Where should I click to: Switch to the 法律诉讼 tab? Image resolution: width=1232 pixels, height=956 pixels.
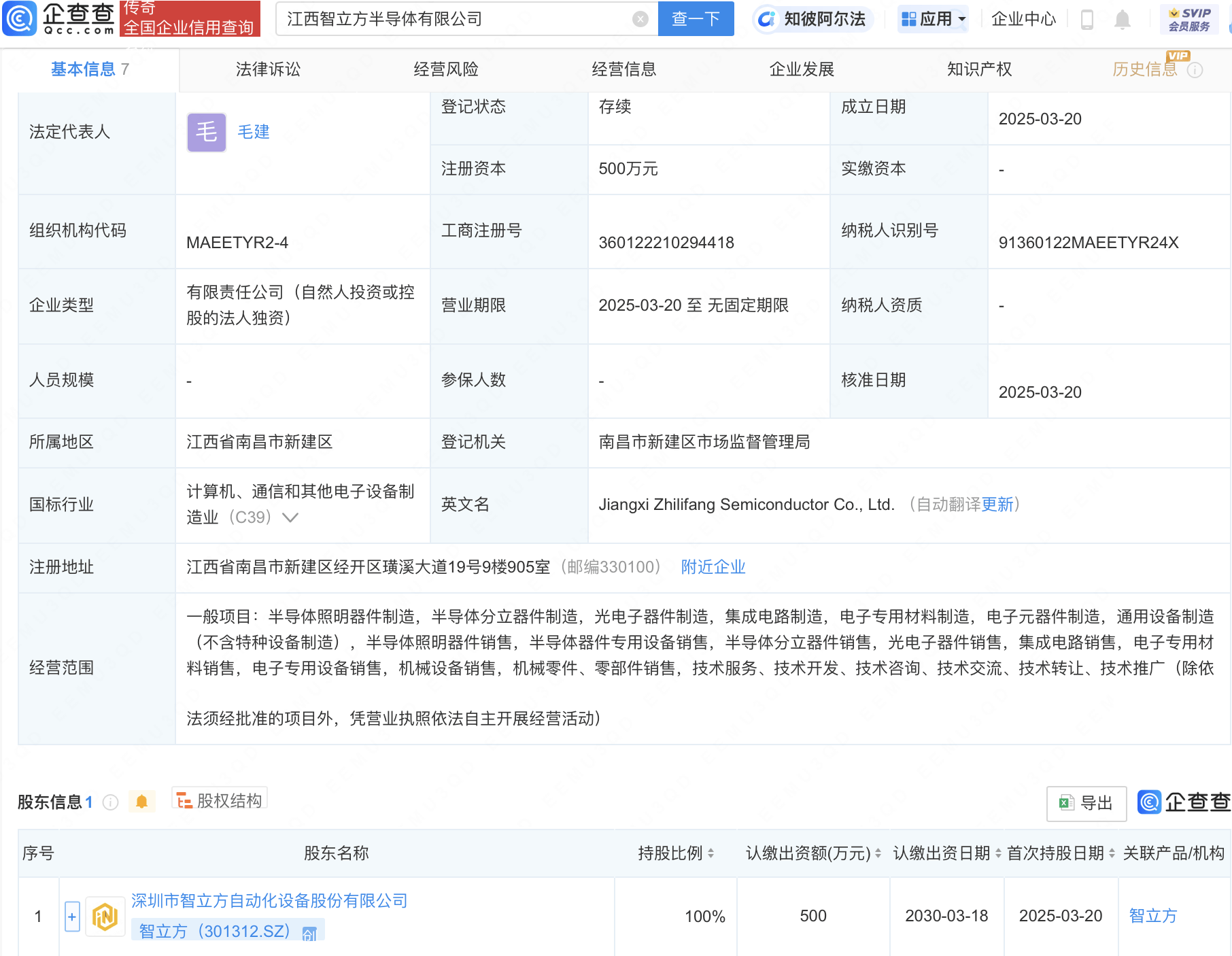click(x=268, y=69)
